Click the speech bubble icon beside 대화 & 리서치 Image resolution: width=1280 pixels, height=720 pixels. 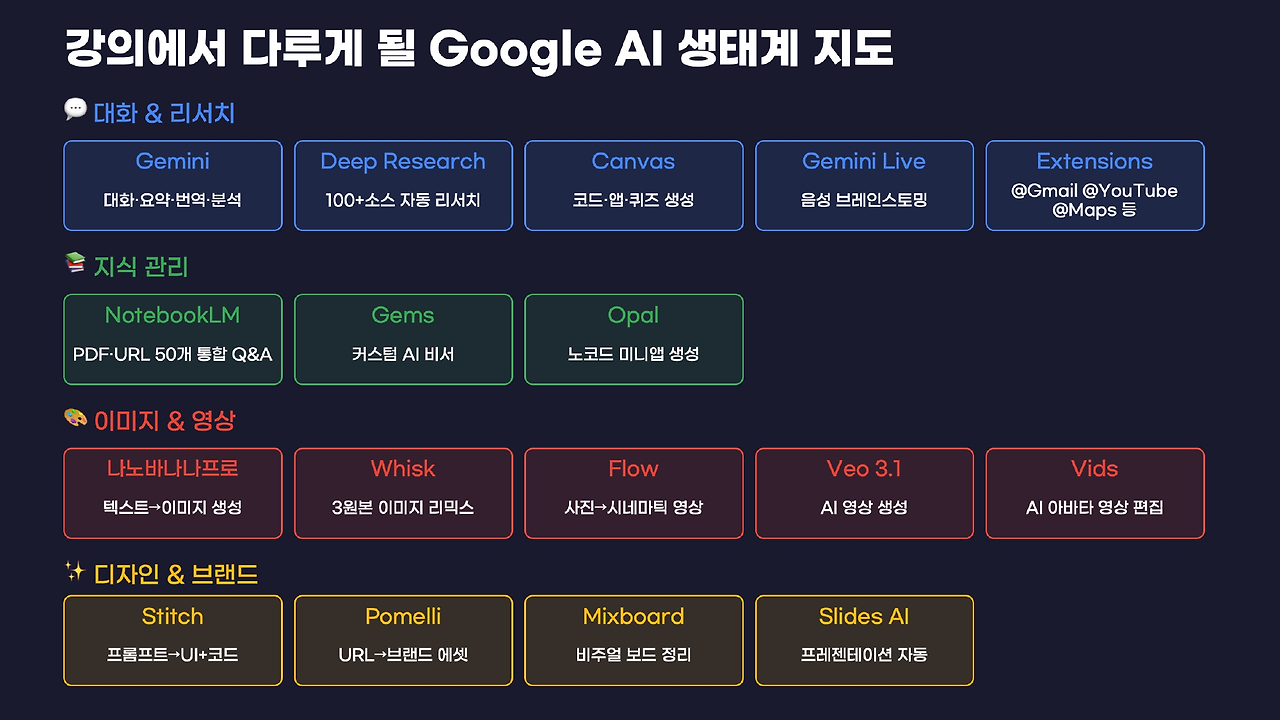pyautogui.click(x=75, y=109)
